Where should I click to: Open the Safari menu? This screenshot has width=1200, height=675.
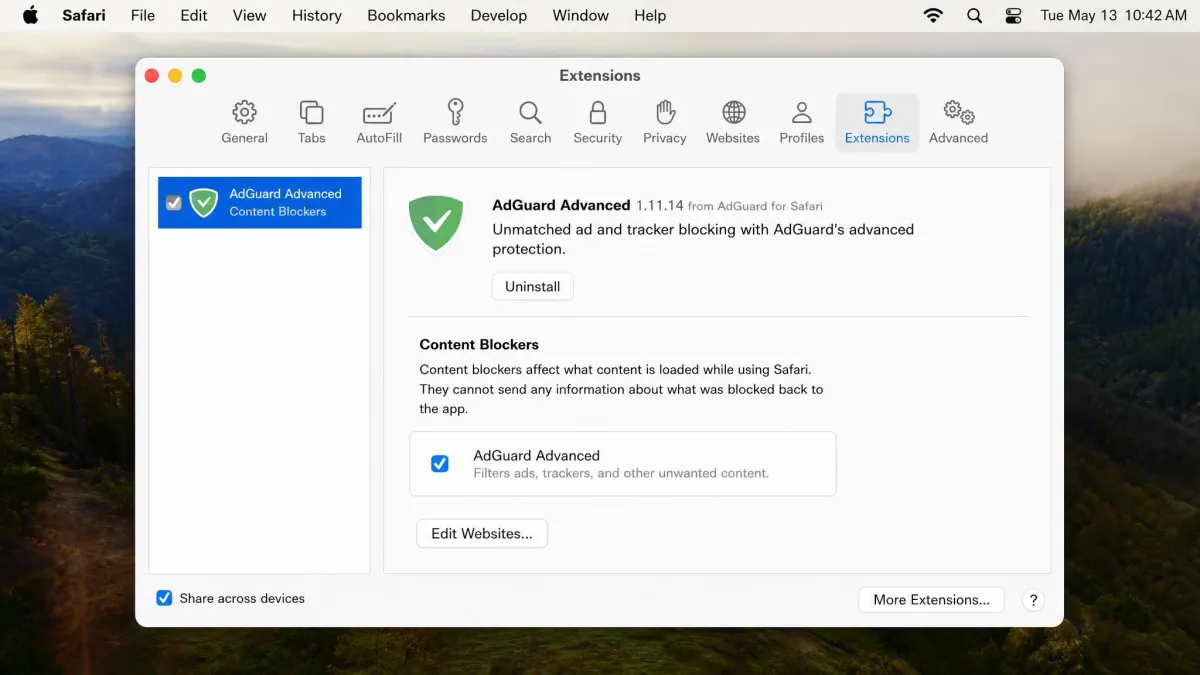coord(84,15)
